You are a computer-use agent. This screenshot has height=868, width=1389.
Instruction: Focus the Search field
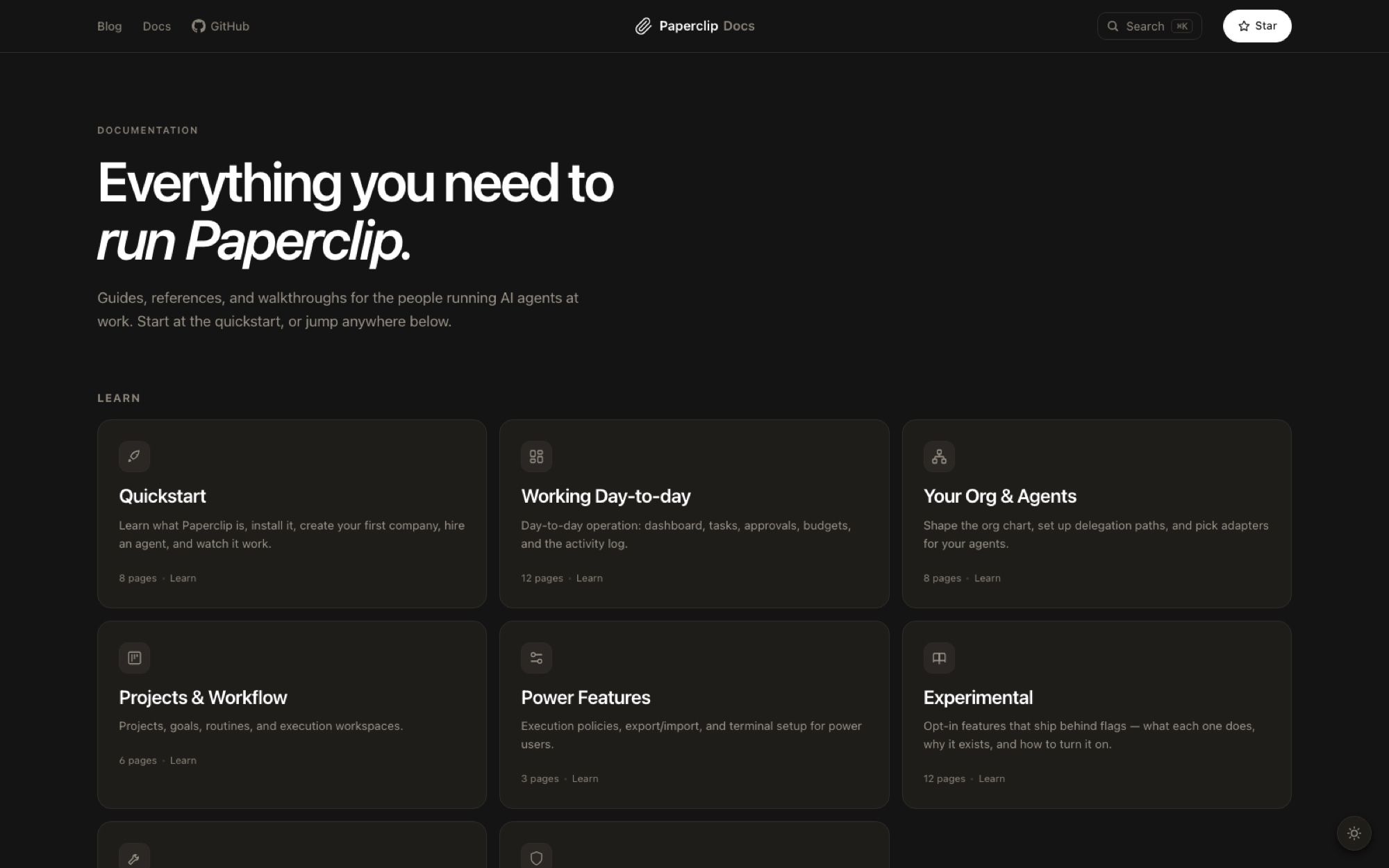pos(1149,26)
